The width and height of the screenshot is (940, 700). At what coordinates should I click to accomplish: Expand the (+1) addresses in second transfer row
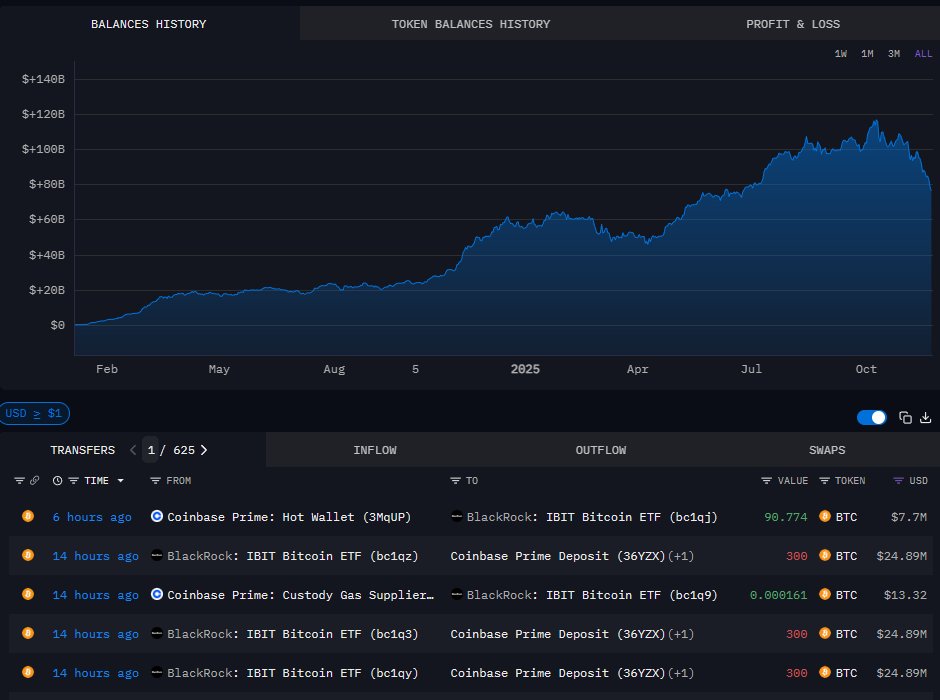point(681,555)
